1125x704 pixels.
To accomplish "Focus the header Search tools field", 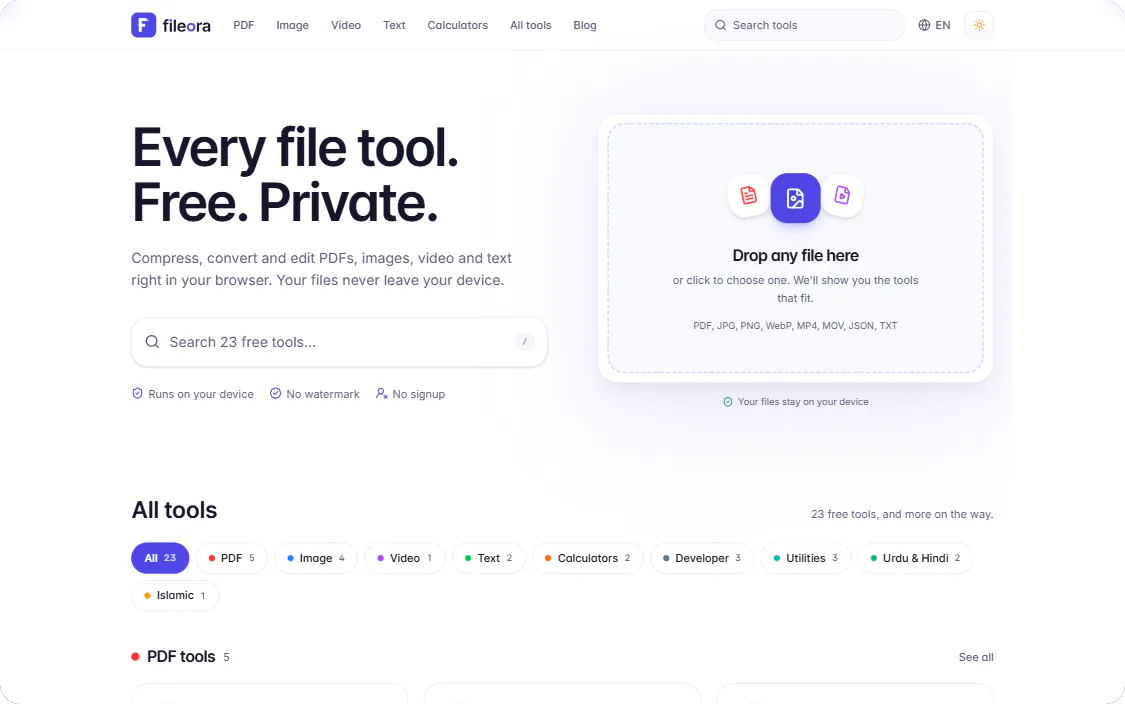I will (804, 25).
